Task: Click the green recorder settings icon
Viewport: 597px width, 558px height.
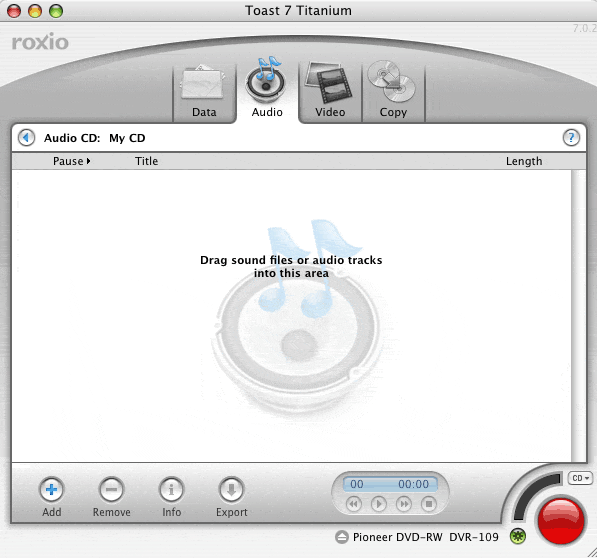Action: pyautogui.click(x=518, y=536)
